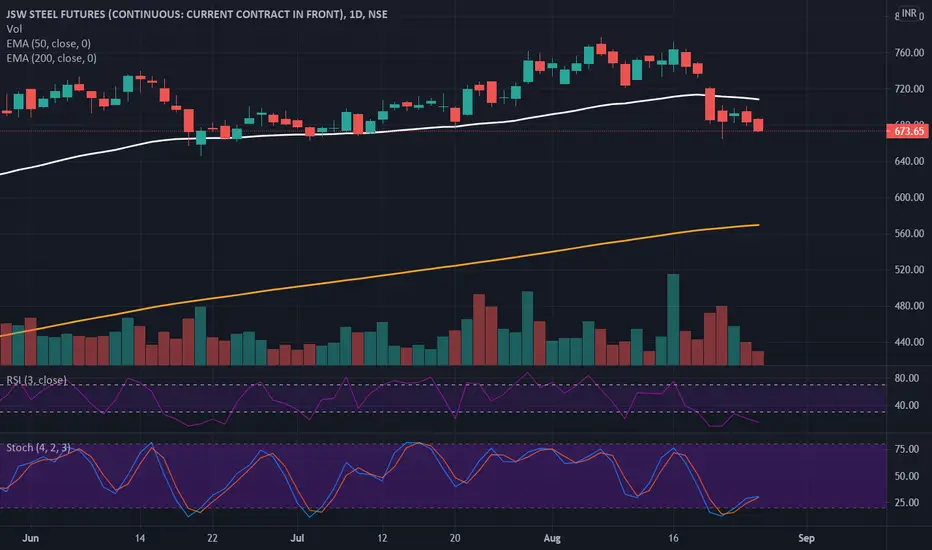Click the Stoch 75.00 scale label
This screenshot has width=932, height=550.
[907, 449]
